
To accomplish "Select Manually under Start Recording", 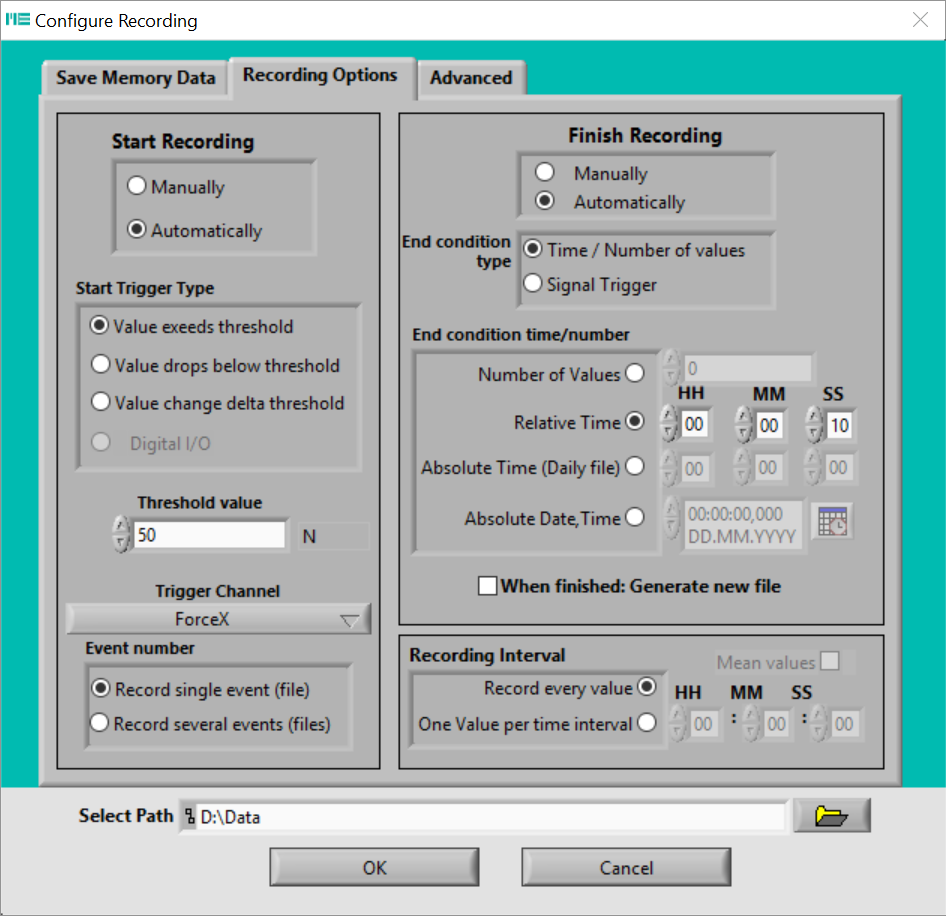I will 137,187.
